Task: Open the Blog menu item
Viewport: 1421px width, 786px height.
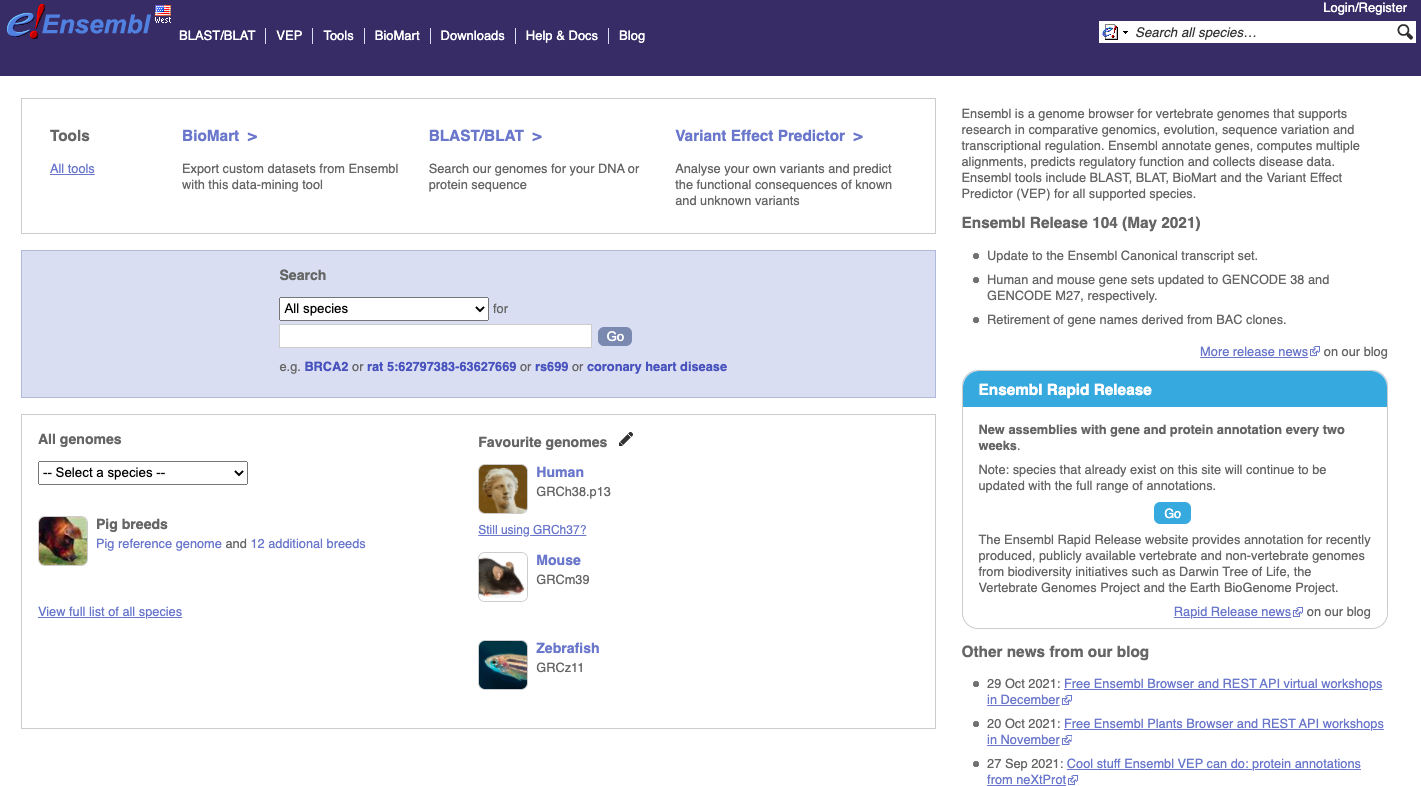Action: tap(632, 35)
